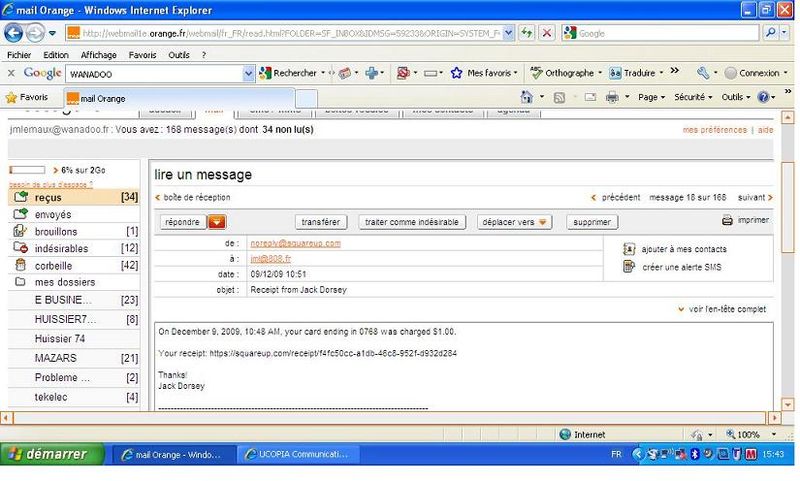This screenshot has height=481, width=800.
Task: Click the magnifier search icon next to Google box
Action: pos(770,33)
